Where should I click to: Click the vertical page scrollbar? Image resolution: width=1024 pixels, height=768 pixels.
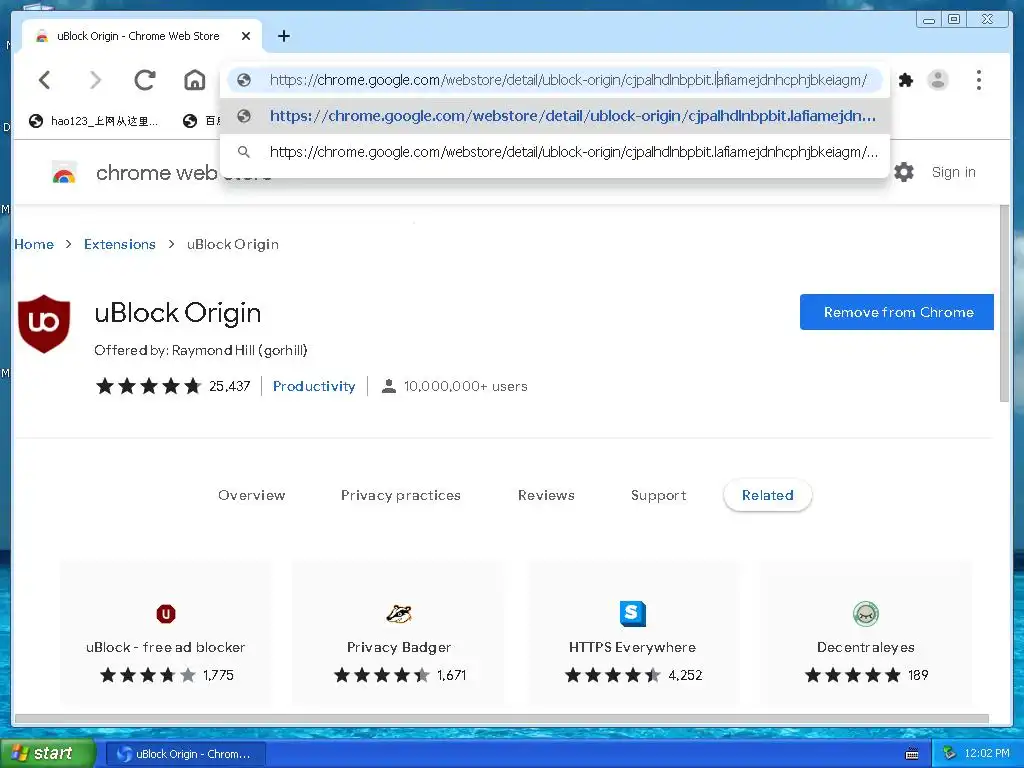click(1004, 304)
